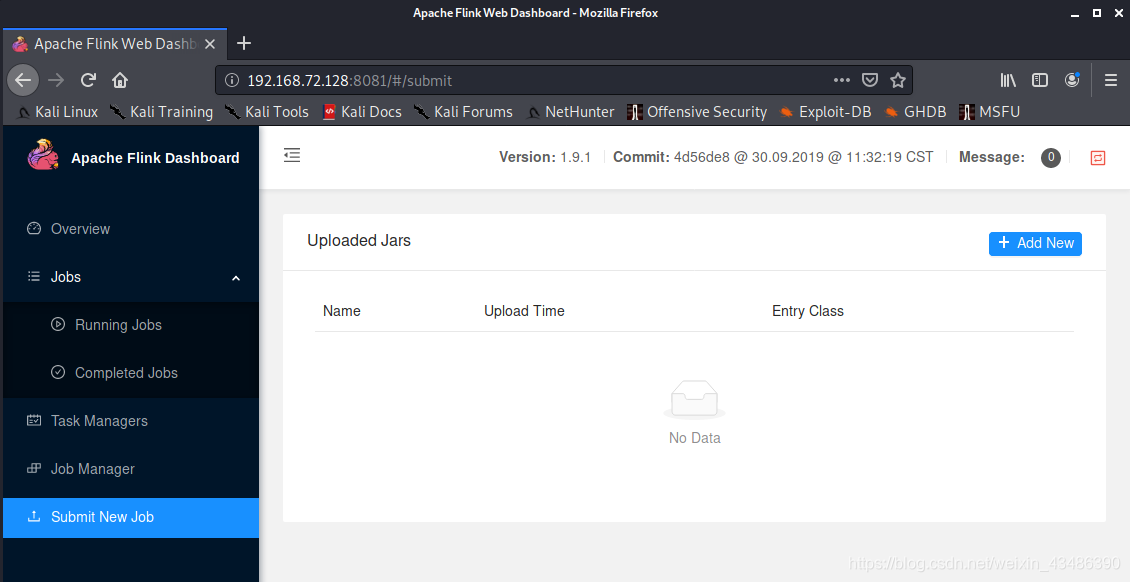Go to Running Jobs
The image size is (1130, 582).
[130, 325]
